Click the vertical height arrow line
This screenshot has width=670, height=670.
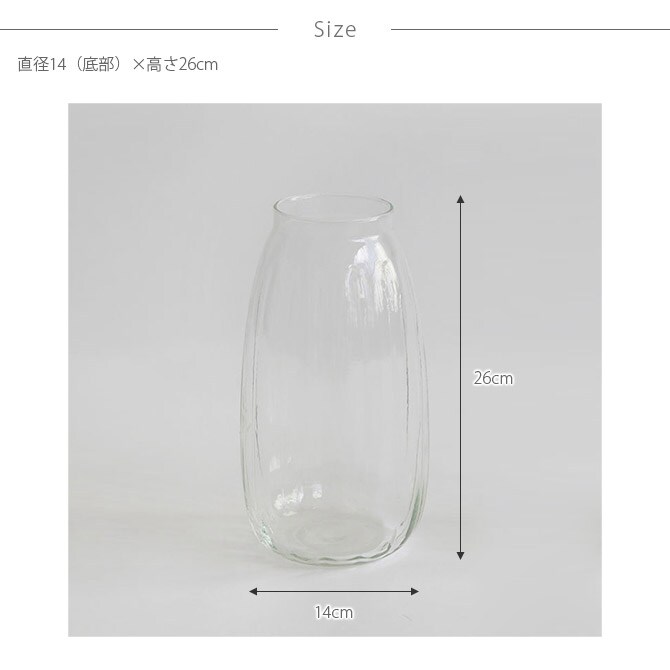460,377
